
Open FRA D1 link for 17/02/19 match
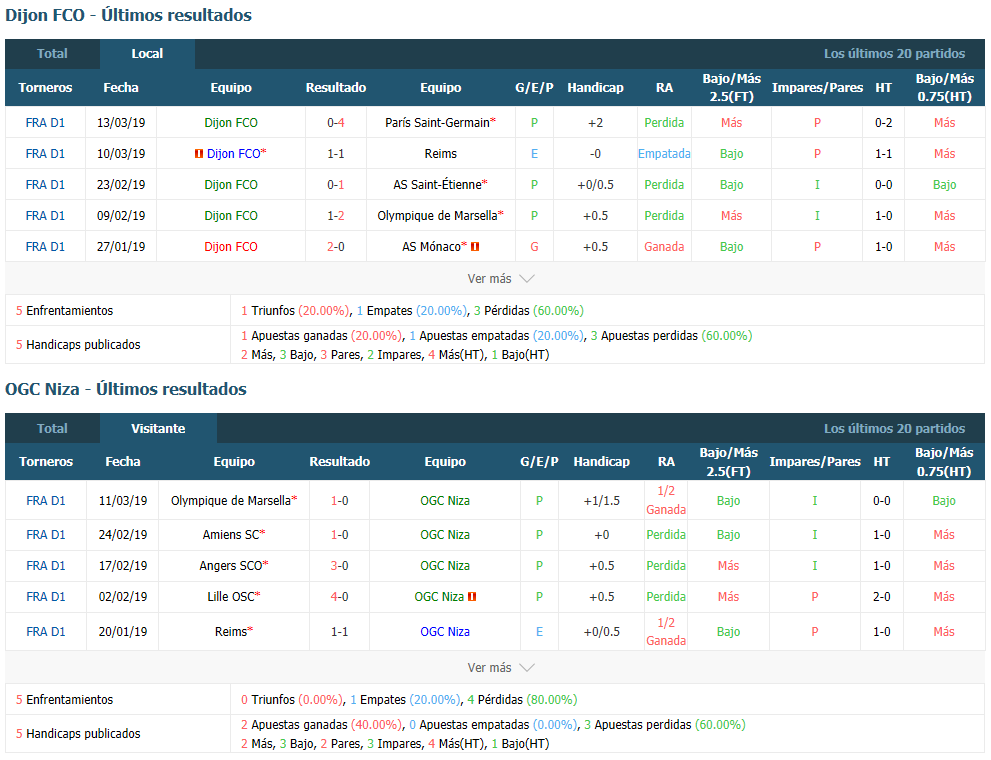point(46,565)
